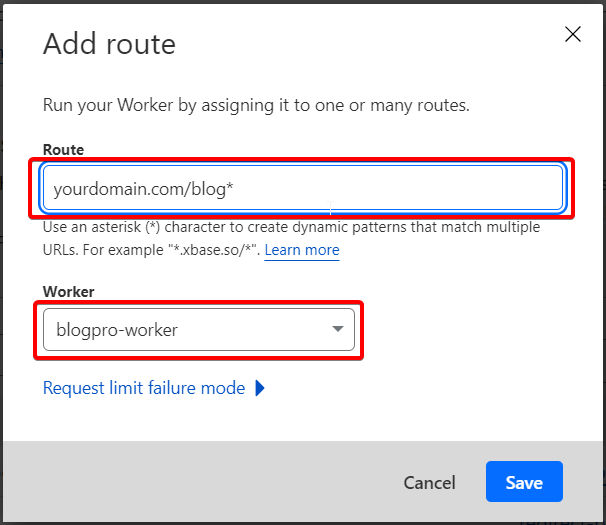The height and width of the screenshot is (525, 606).
Task: Close the Add route dialog with X
Action: 573,34
